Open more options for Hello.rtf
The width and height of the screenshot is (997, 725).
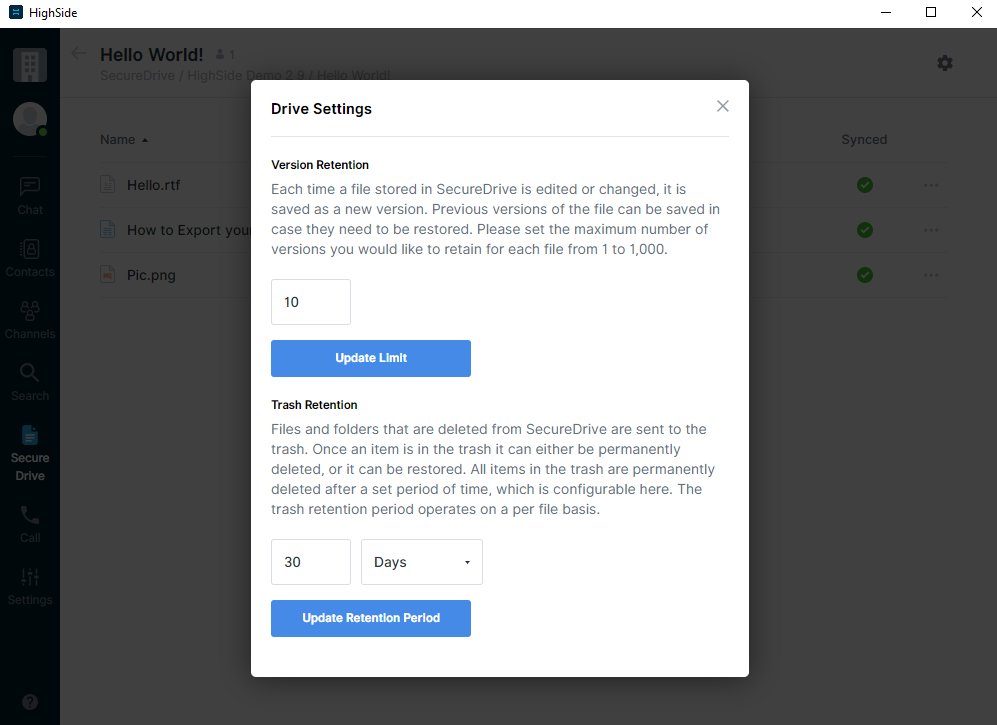pos(931,185)
